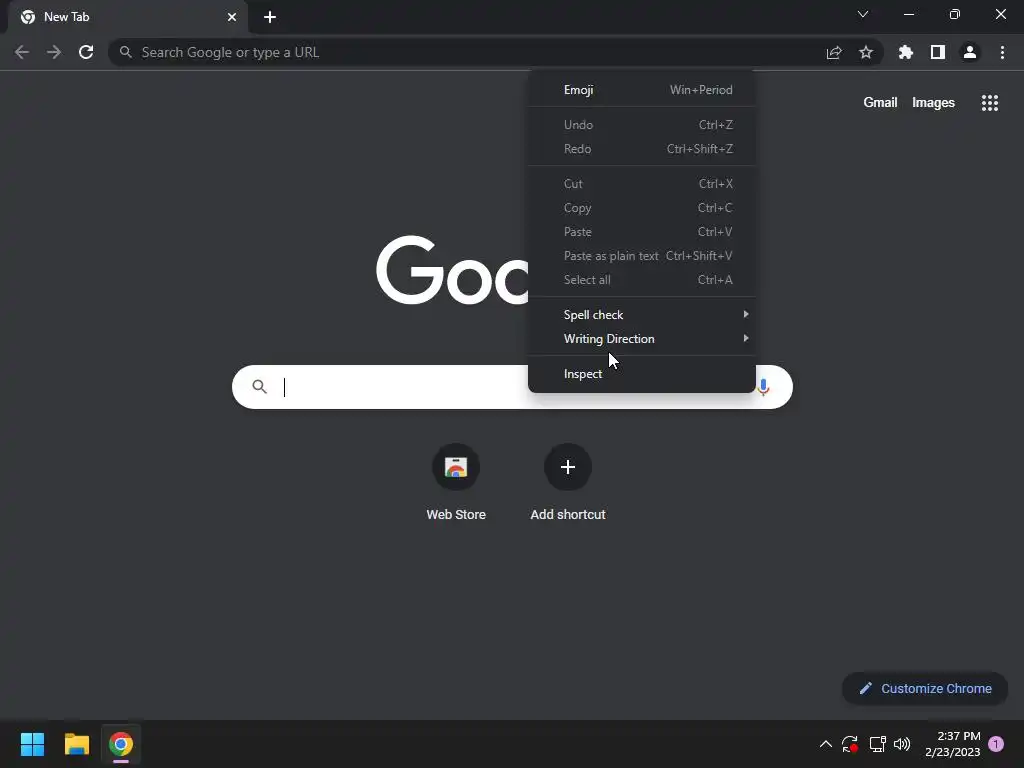Start voice search with microphone icon
The width and height of the screenshot is (1024, 768).
click(763, 387)
